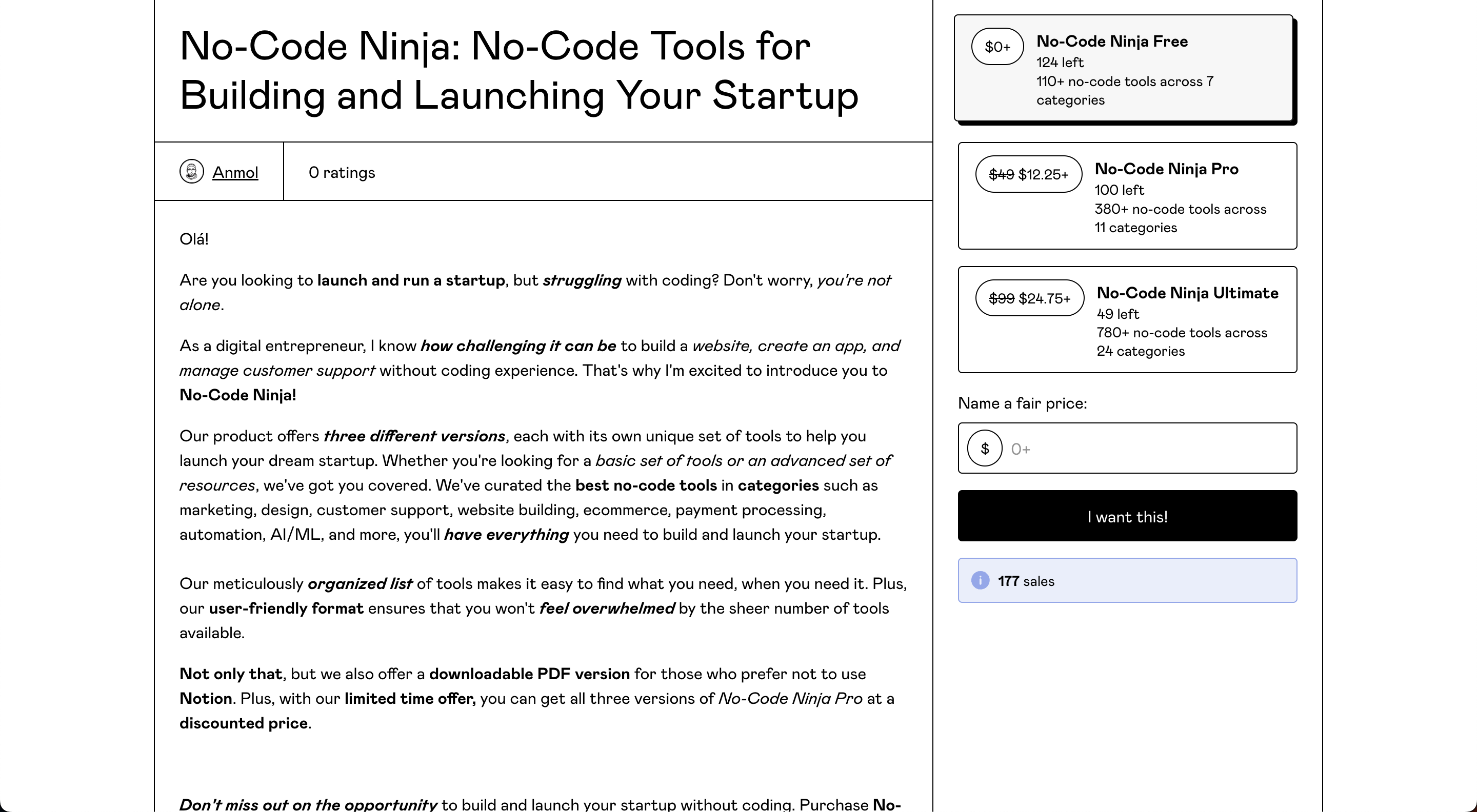Select the No-Code Ninja Free tier
Screen dimensions: 1477x812
[x=1123, y=68]
